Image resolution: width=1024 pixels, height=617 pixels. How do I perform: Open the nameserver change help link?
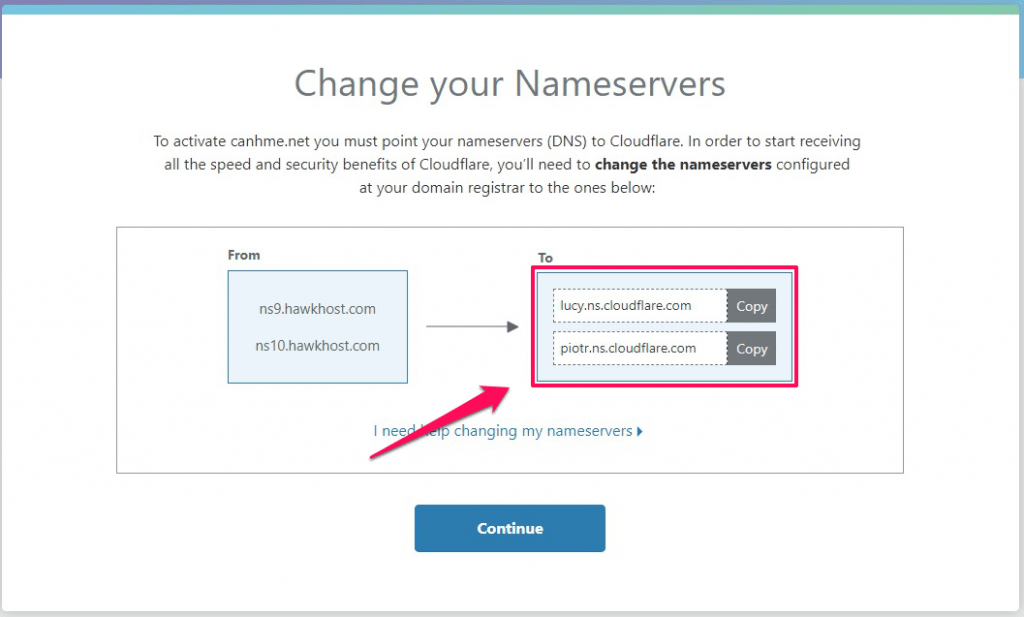click(503, 431)
